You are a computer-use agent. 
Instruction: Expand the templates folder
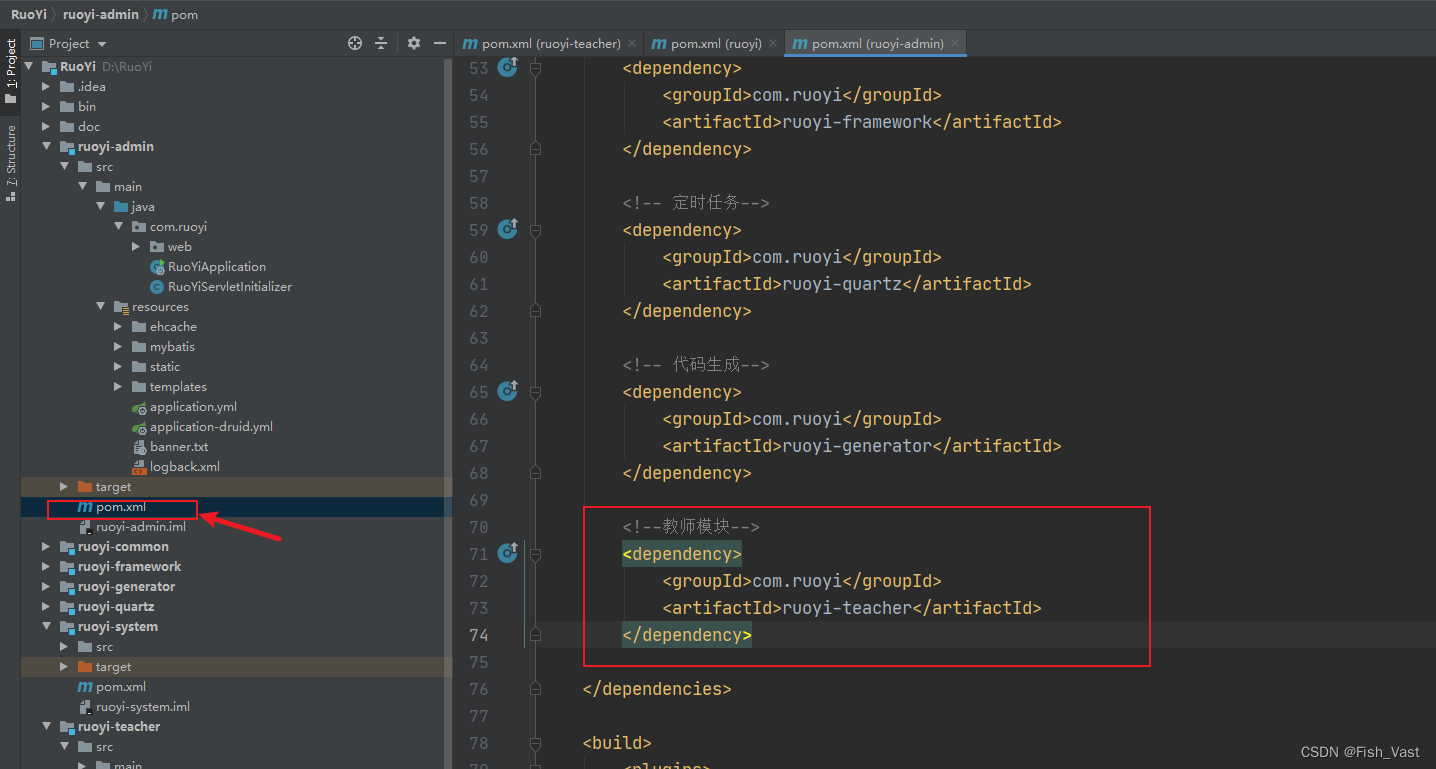118,387
